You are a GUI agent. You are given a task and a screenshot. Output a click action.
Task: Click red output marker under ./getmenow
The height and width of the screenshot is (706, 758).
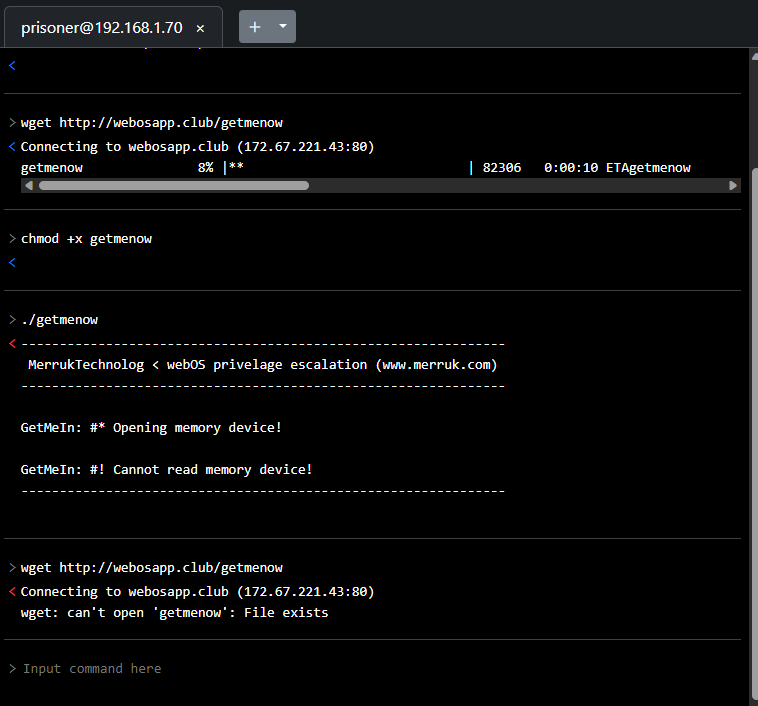click(12, 344)
